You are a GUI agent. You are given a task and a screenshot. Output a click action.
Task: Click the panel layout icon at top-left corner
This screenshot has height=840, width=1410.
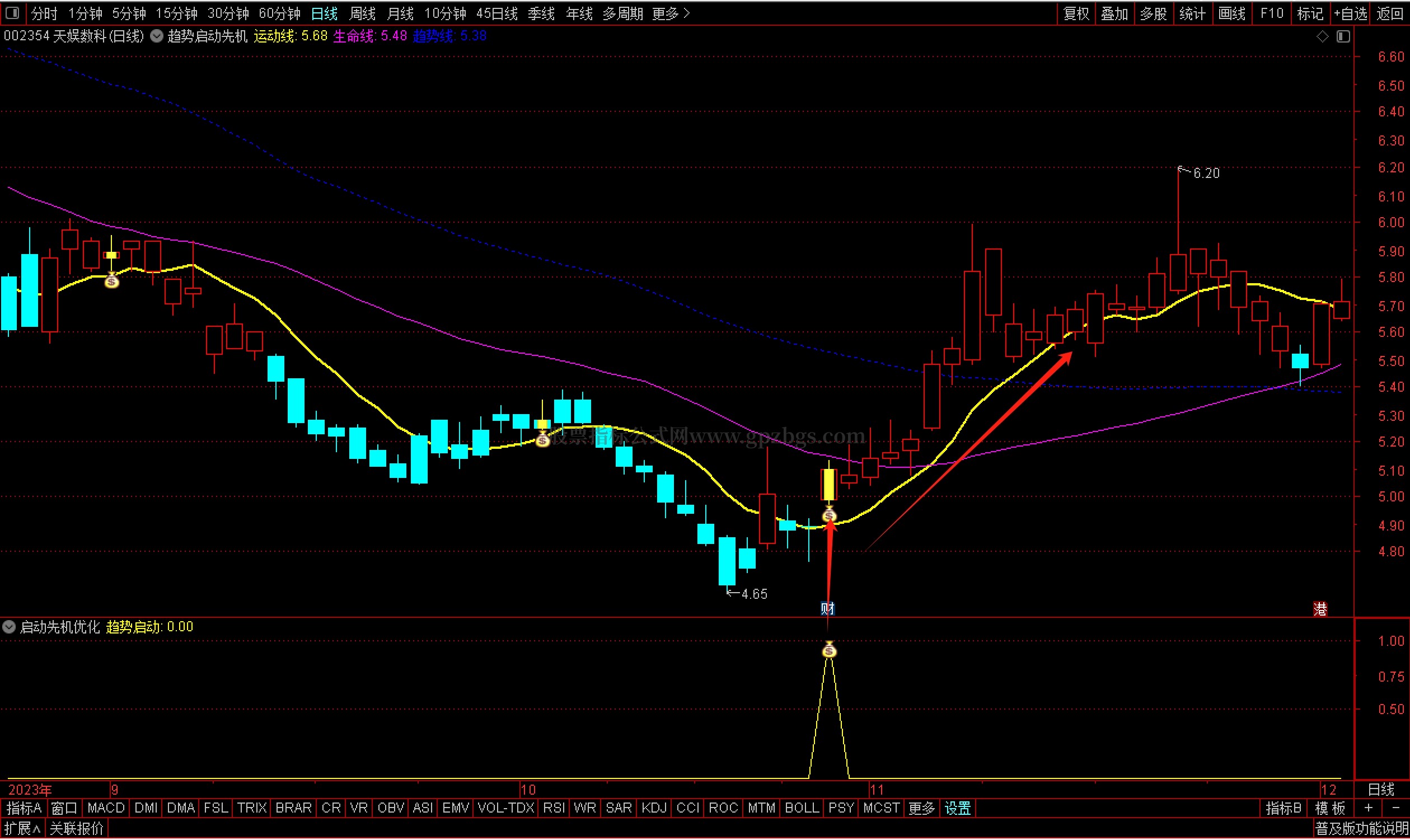(x=12, y=12)
